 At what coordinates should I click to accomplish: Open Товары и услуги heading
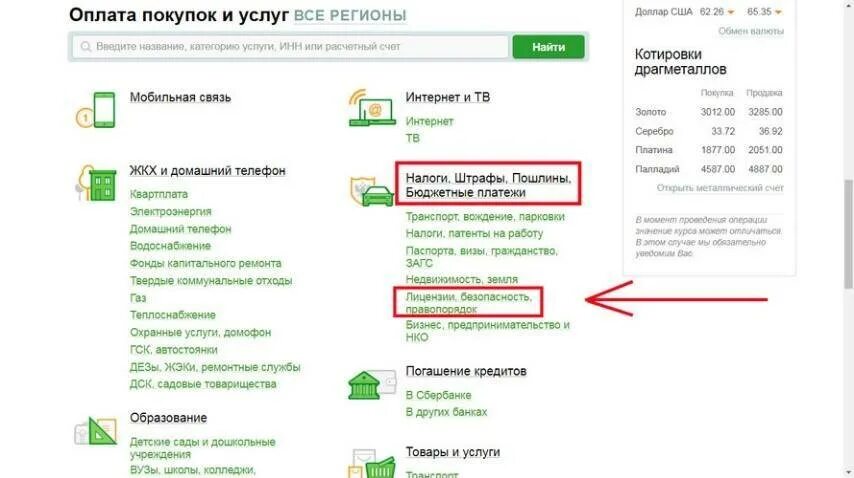[453, 452]
